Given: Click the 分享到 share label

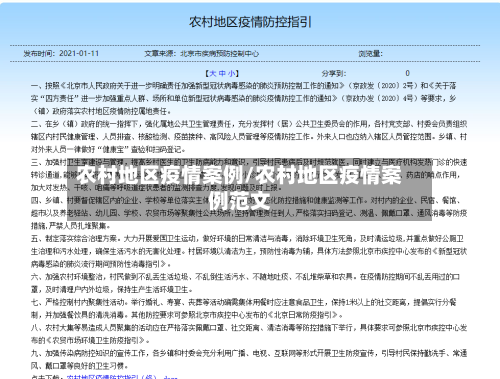Looking at the screenshot, I should click(x=334, y=73).
